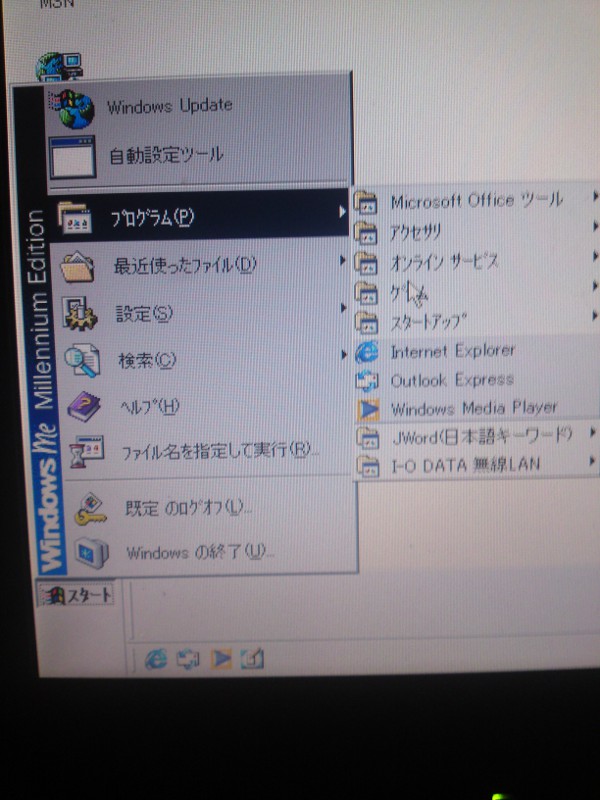Screen dimensions: 600x800
Task: Select the network globe desktop icon
Action: pos(58,66)
